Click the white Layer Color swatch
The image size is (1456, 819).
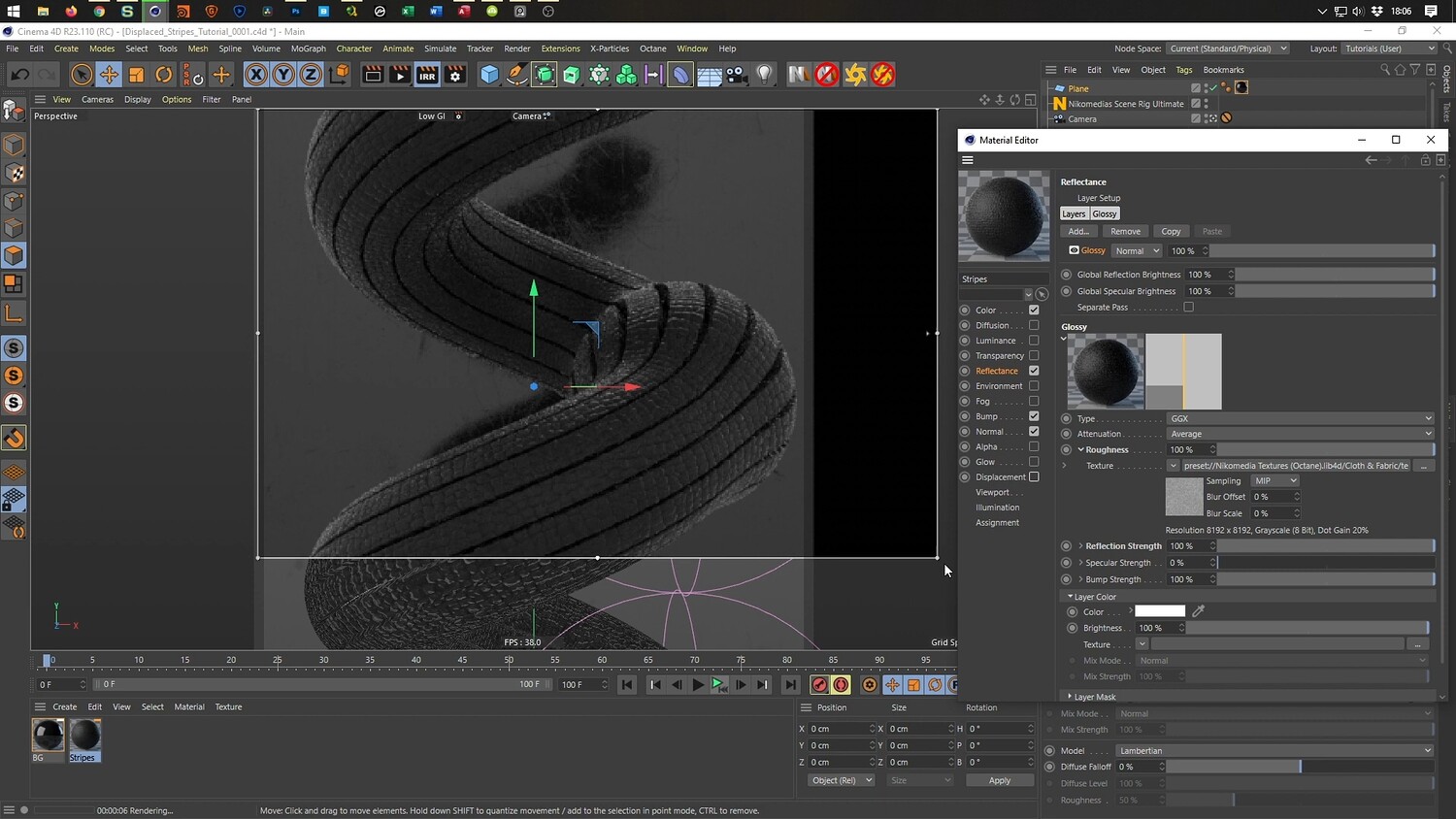(1160, 611)
